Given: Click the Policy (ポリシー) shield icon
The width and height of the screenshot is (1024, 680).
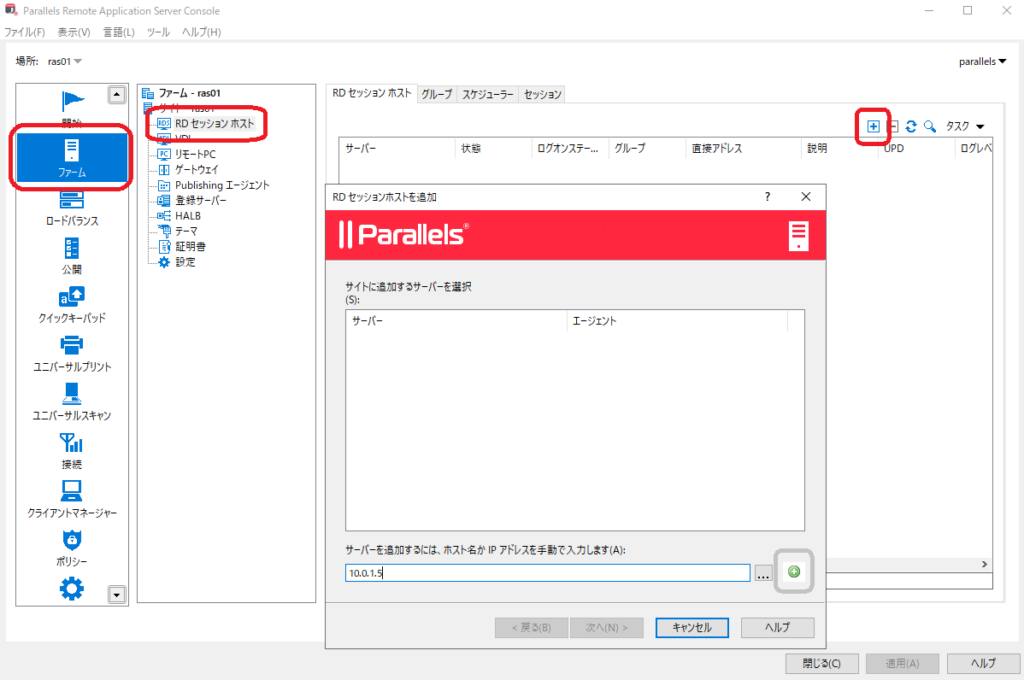Looking at the screenshot, I should 71,546.
